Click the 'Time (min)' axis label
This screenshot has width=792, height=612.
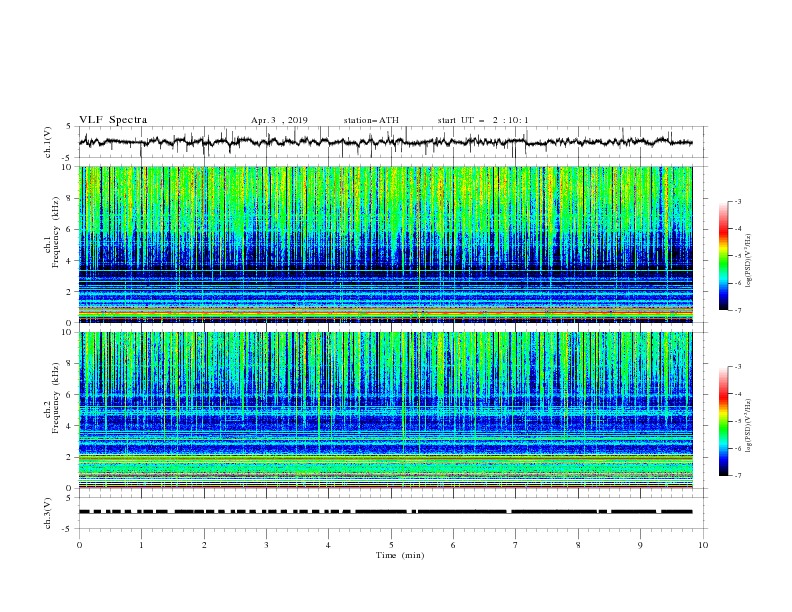coord(400,555)
